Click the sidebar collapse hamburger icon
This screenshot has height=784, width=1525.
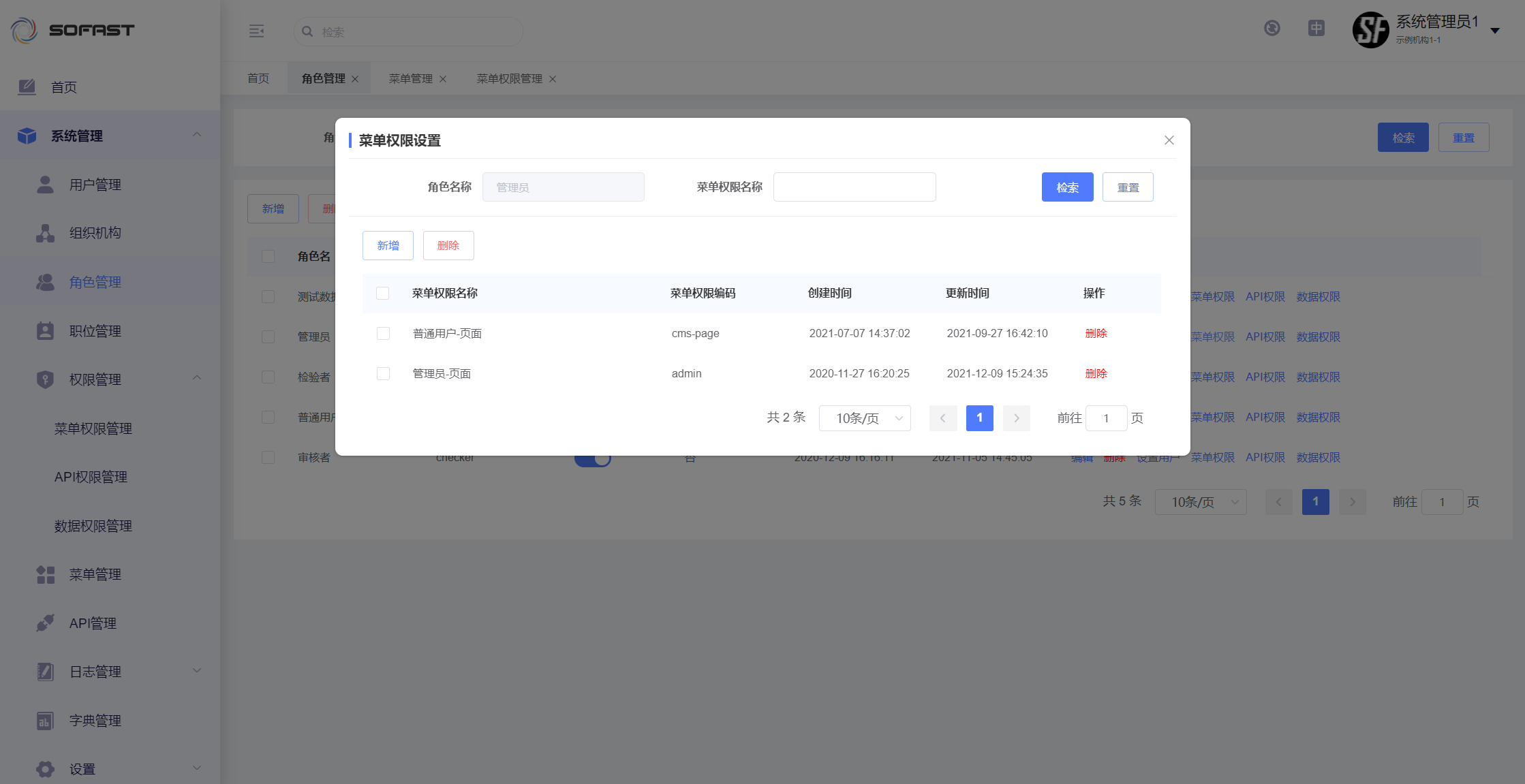pos(256,31)
